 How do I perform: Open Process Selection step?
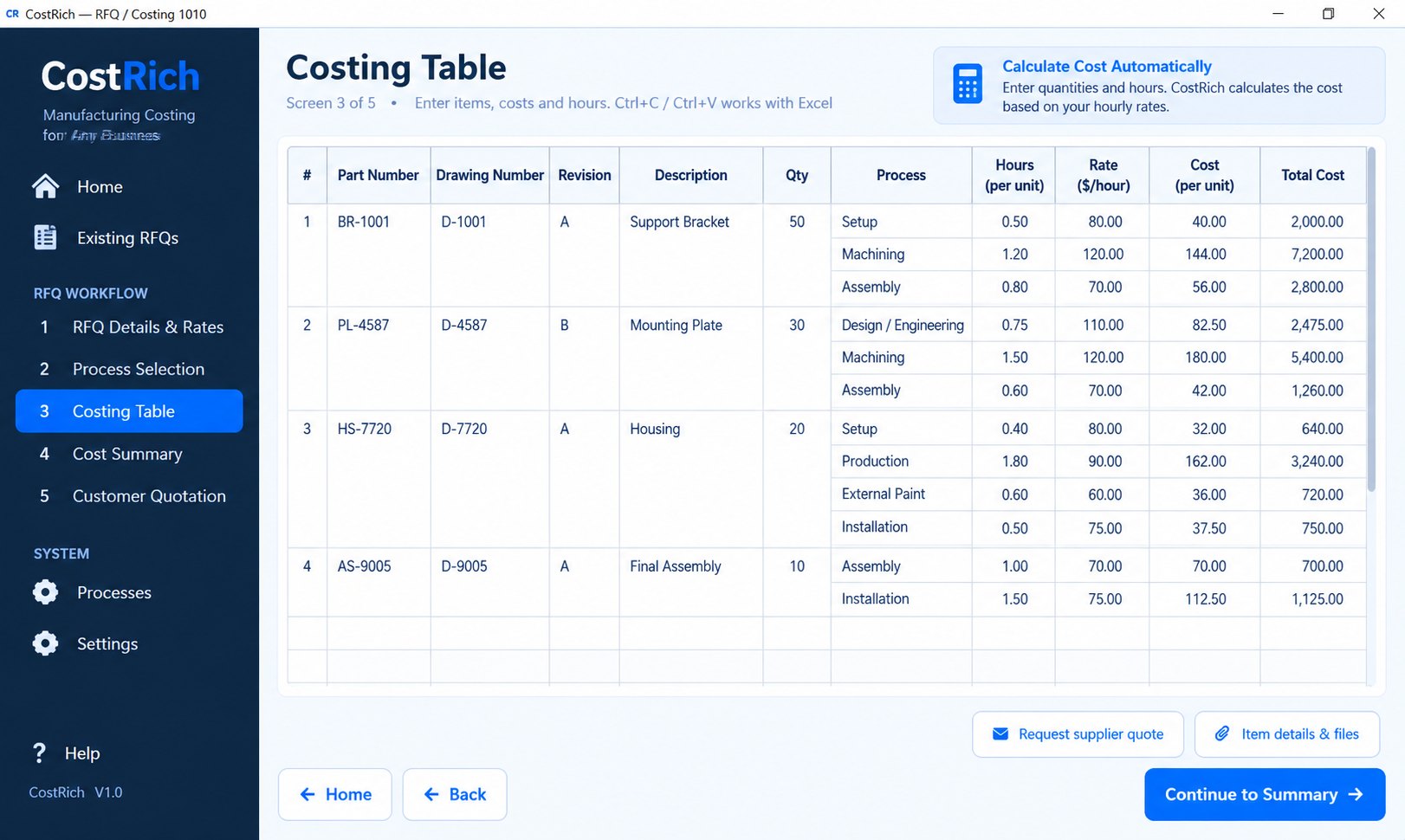[129, 369]
